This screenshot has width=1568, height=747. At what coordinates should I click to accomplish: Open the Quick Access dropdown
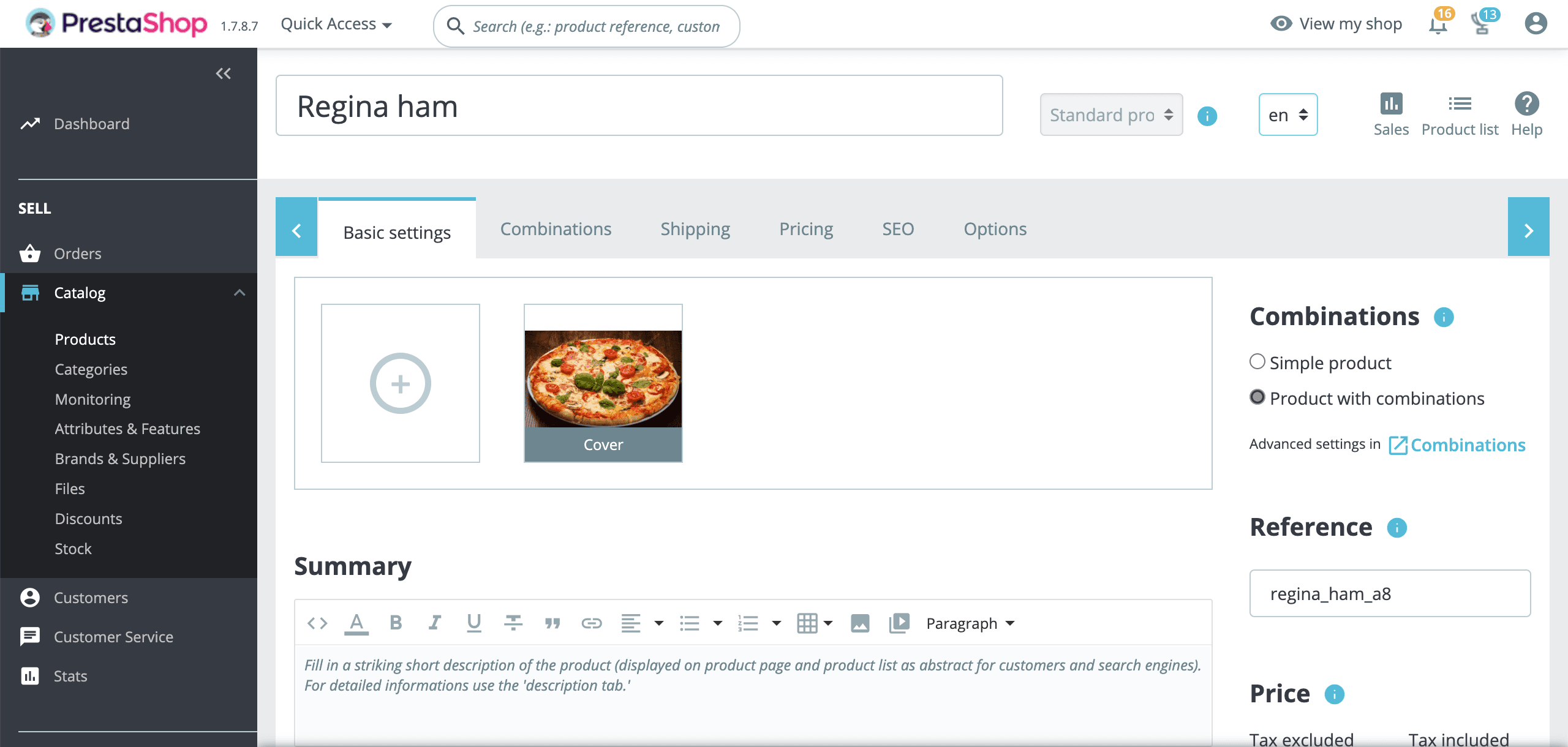point(336,24)
